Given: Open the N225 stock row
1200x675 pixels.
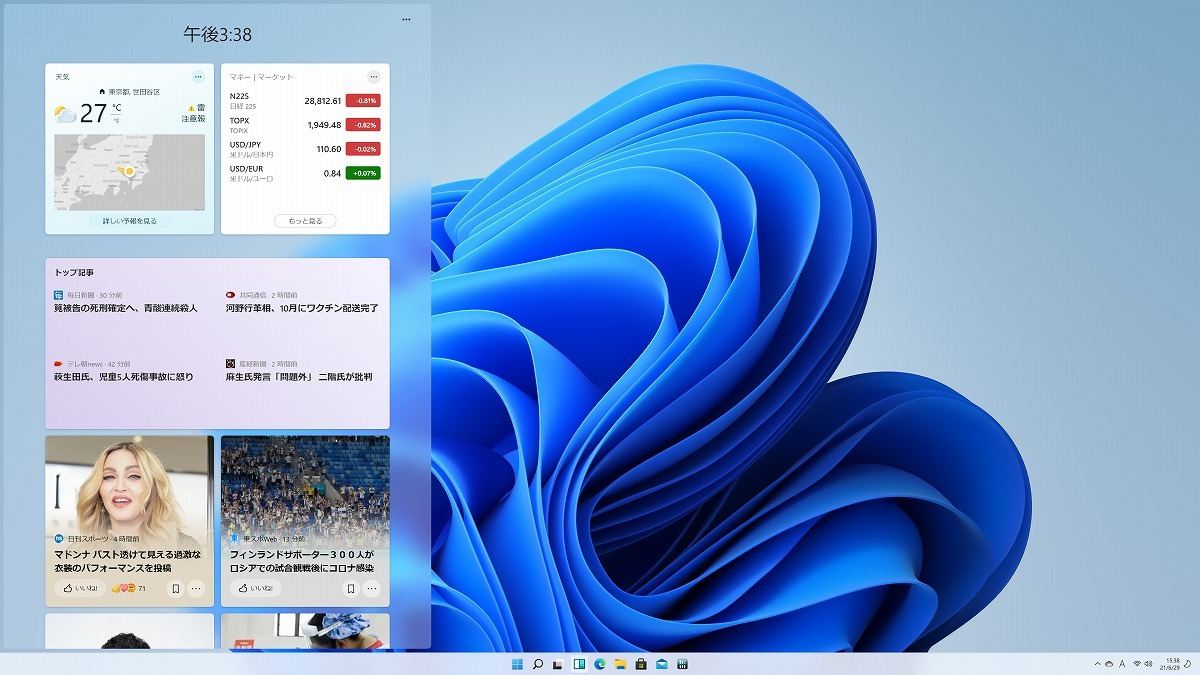Looking at the screenshot, I should pos(305,101).
